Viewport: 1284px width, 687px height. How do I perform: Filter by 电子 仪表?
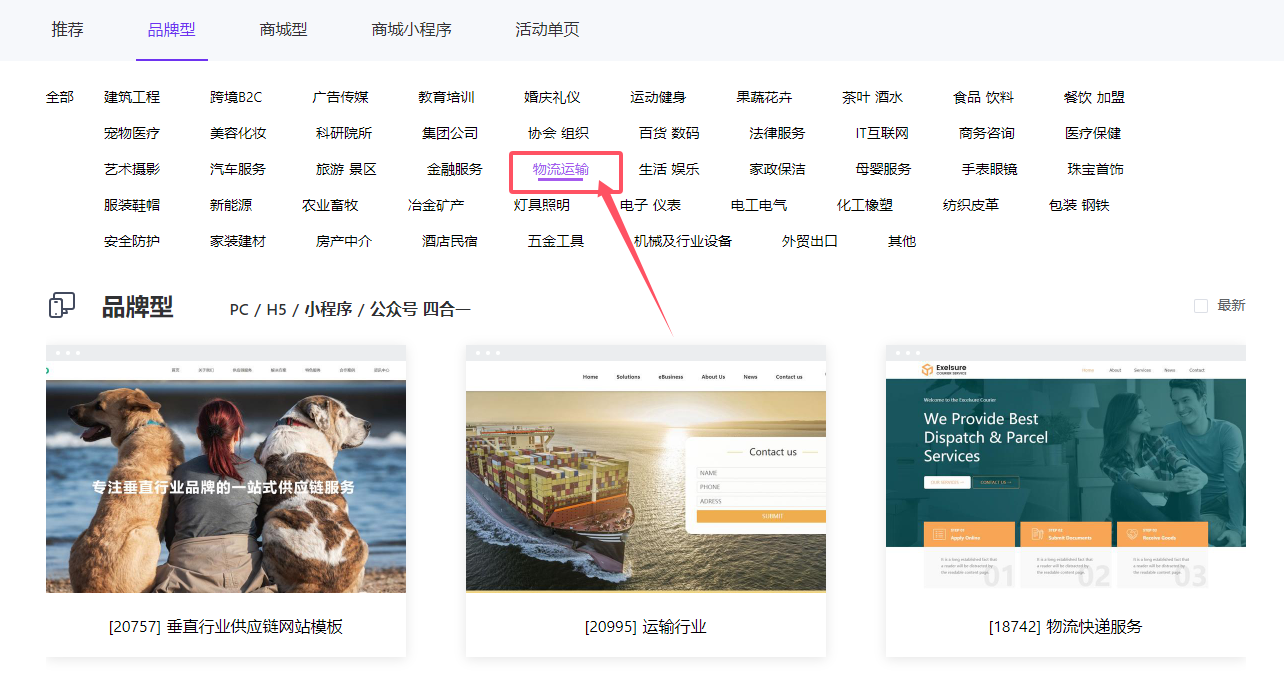coord(650,205)
